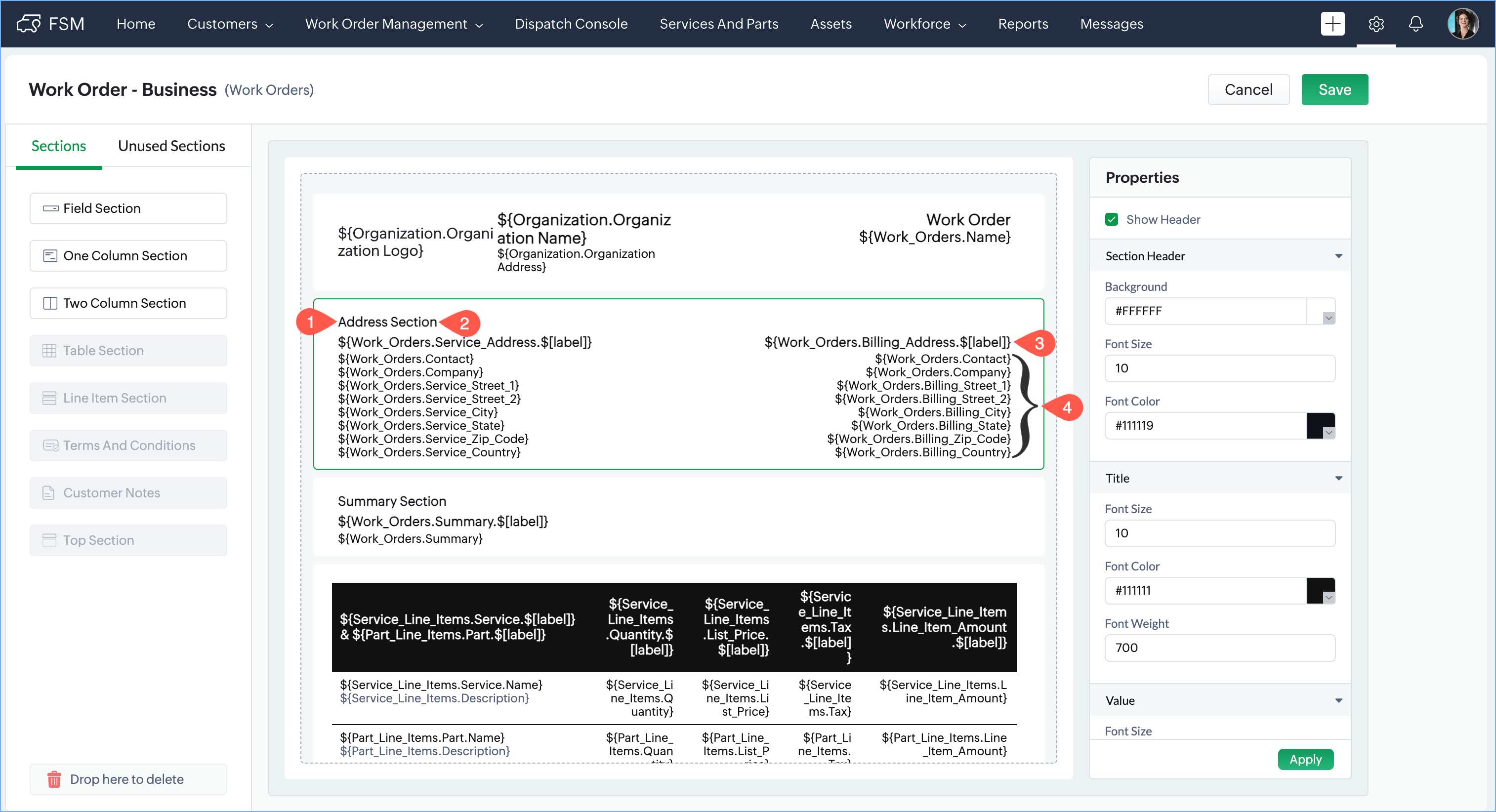Collapse the Section Header group
1496x812 pixels.
[x=1338, y=256]
